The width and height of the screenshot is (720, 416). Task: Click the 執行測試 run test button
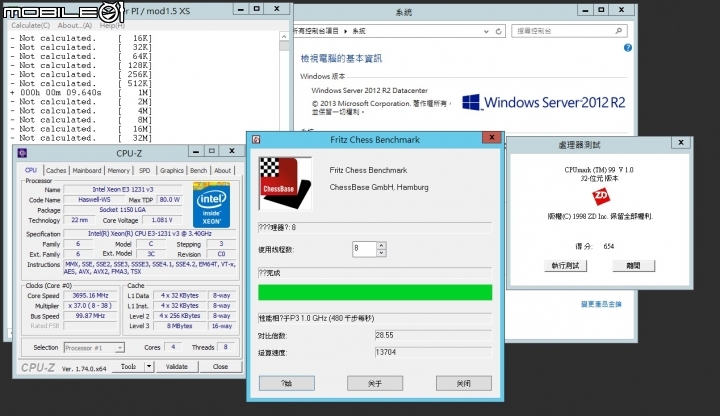tap(565, 265)
